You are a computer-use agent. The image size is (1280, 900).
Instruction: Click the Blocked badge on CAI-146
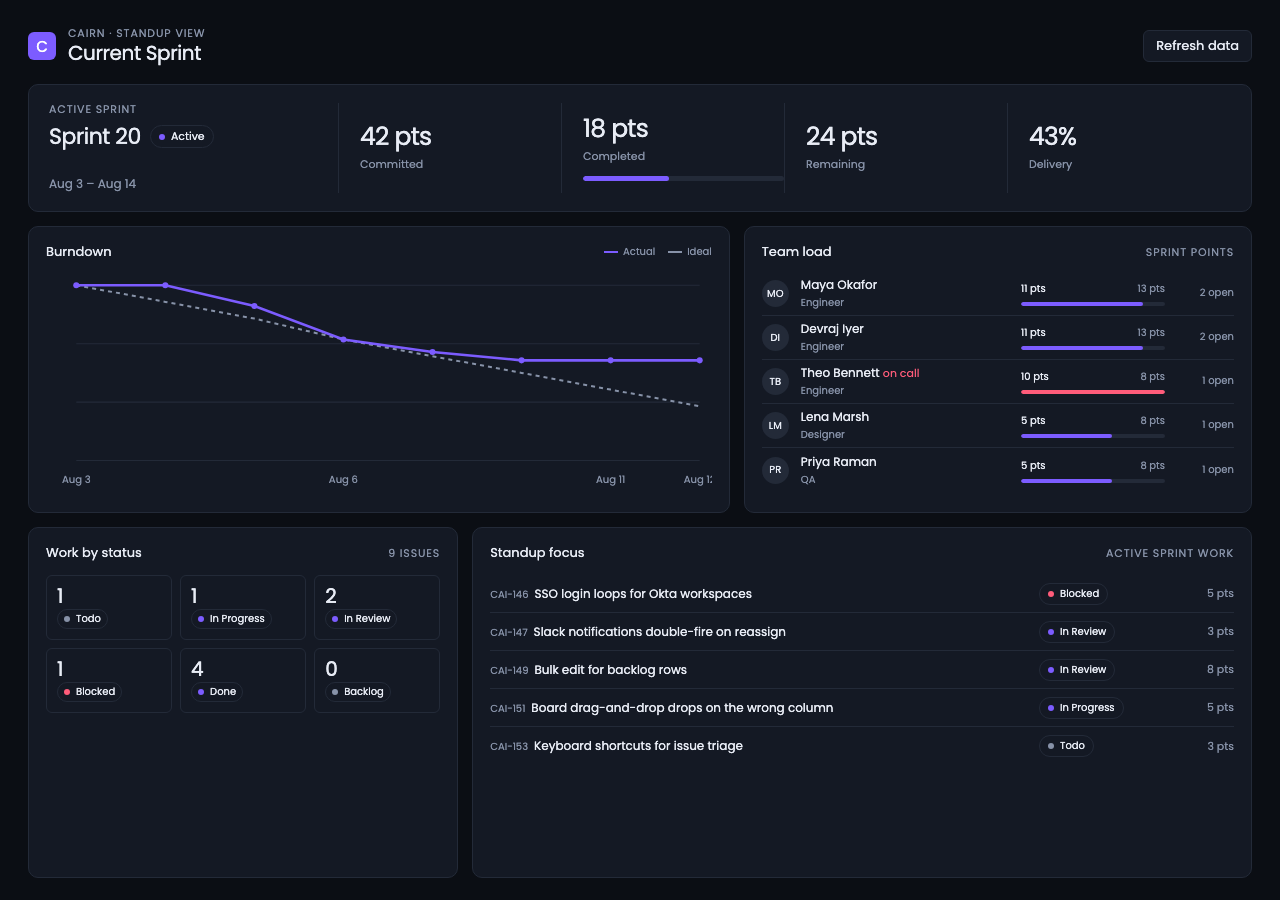(1073, 594)
